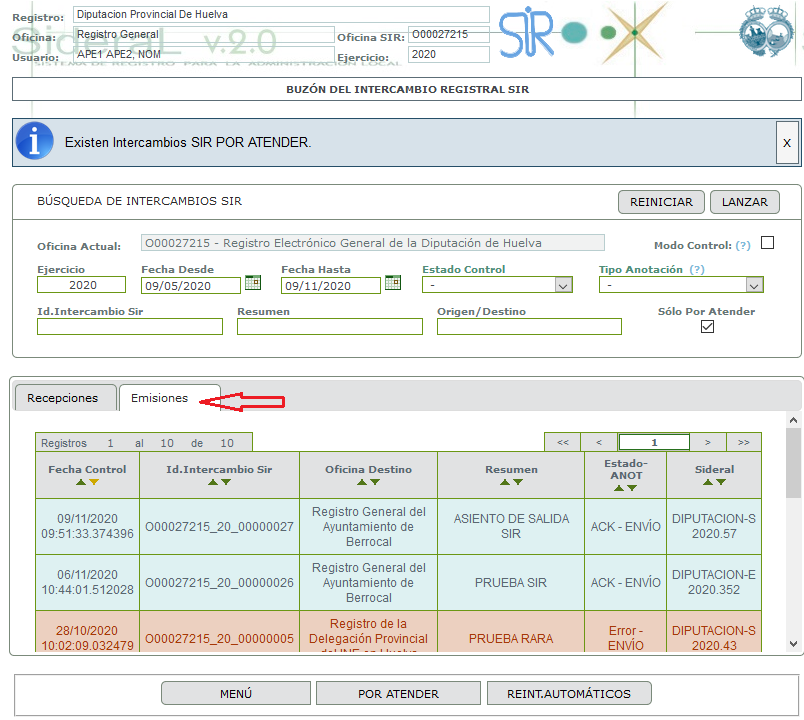Click header Registro field Diputacion Provincial De Huelva

281,14
